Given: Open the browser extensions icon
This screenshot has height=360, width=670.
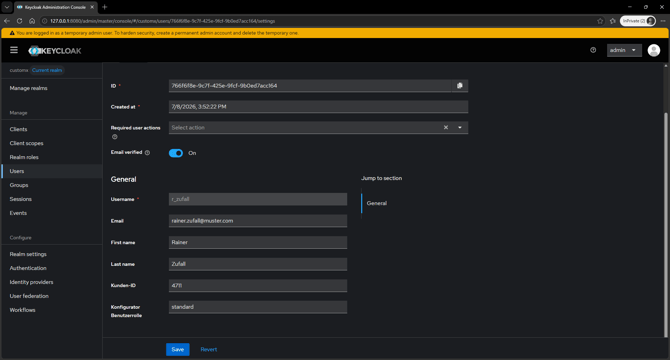Looking at the screenshot, I should pyautogui.click(x=612, y=21).
